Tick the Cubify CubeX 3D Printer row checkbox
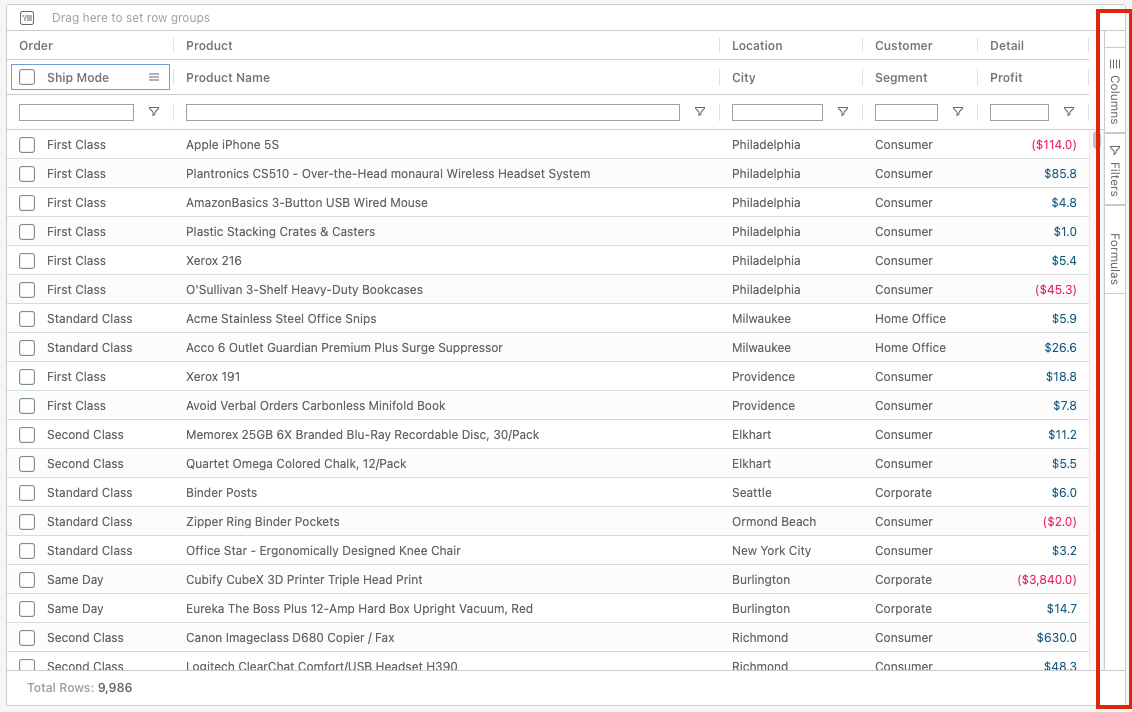The height and width of the screenshot is (712, 1132). tap(27, 580)
